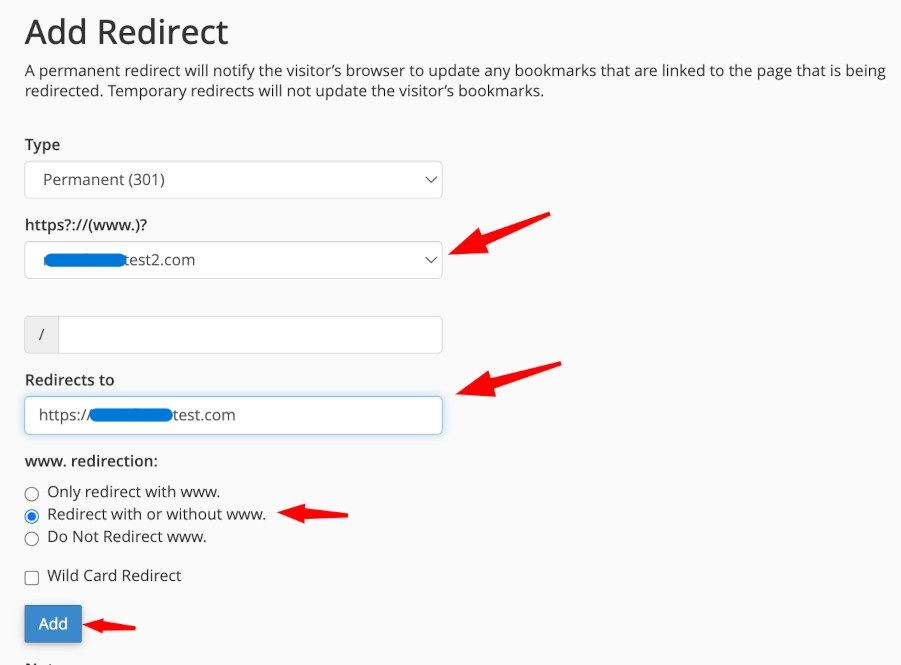Click the Type field label
The width and height of the screenshot is (901, 665).
pos(42,145)
